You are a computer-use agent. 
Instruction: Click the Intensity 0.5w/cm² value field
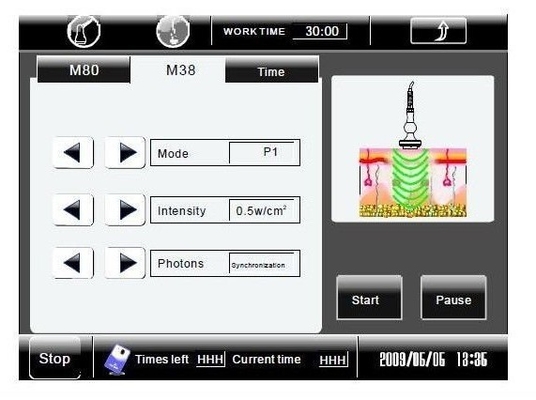pyautogui.click(x=264, y=210)
